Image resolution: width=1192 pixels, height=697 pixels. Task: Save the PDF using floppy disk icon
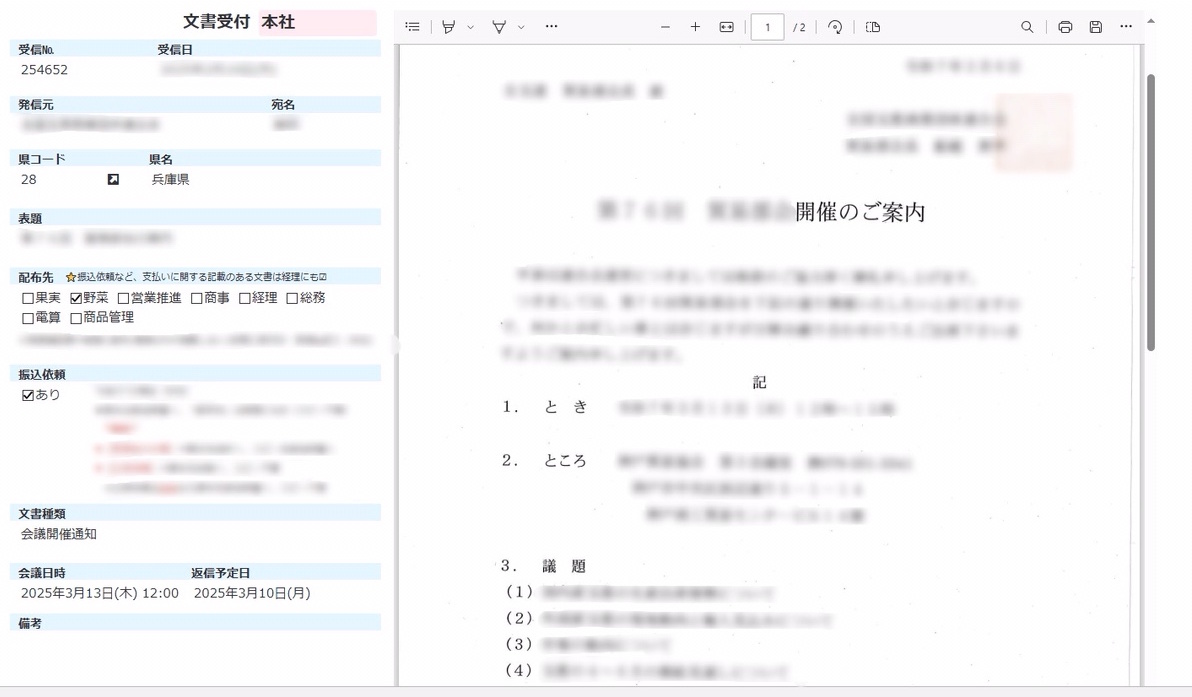1095,27
